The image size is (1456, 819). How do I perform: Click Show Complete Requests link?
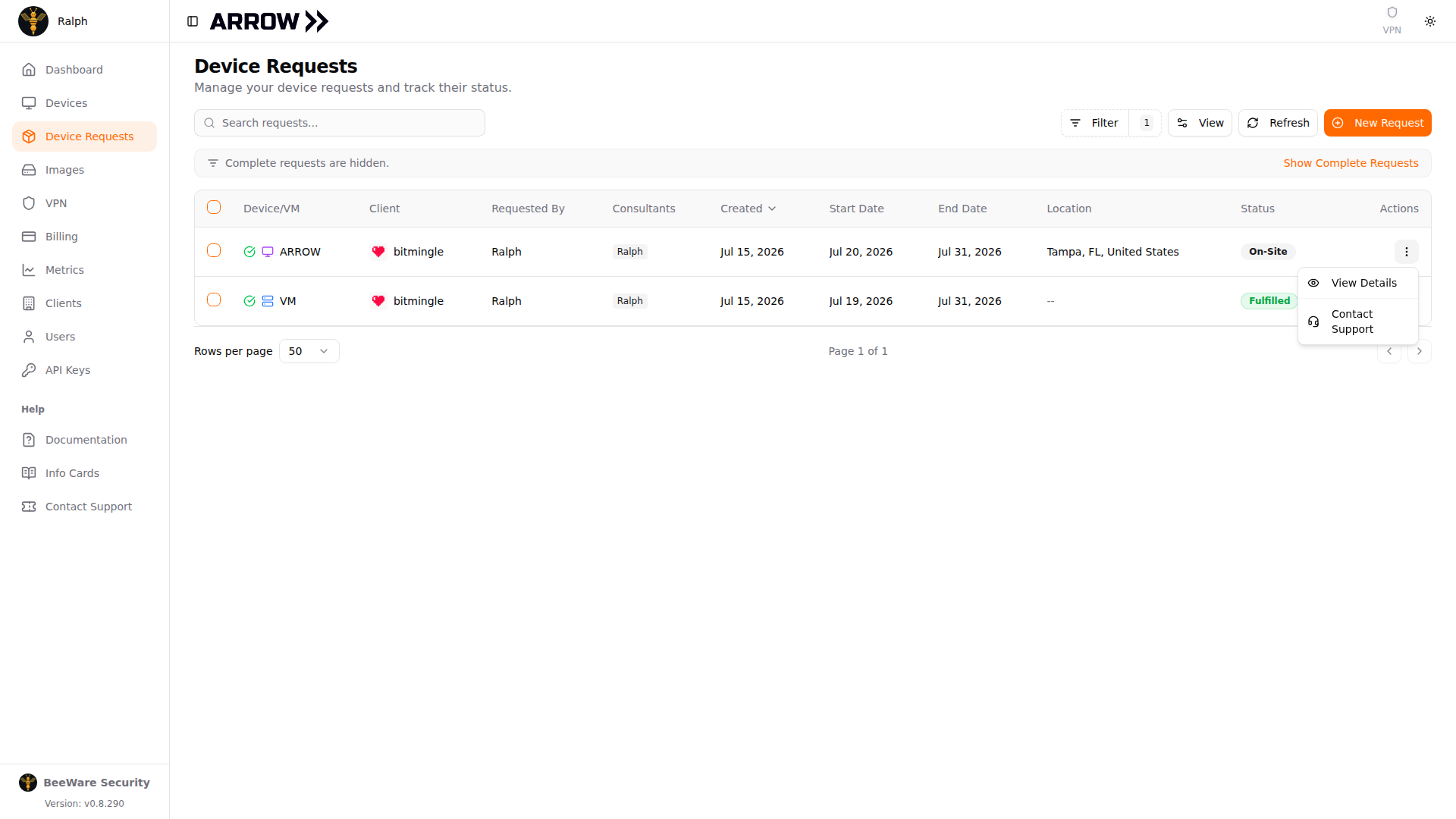tap(1351, 163)
